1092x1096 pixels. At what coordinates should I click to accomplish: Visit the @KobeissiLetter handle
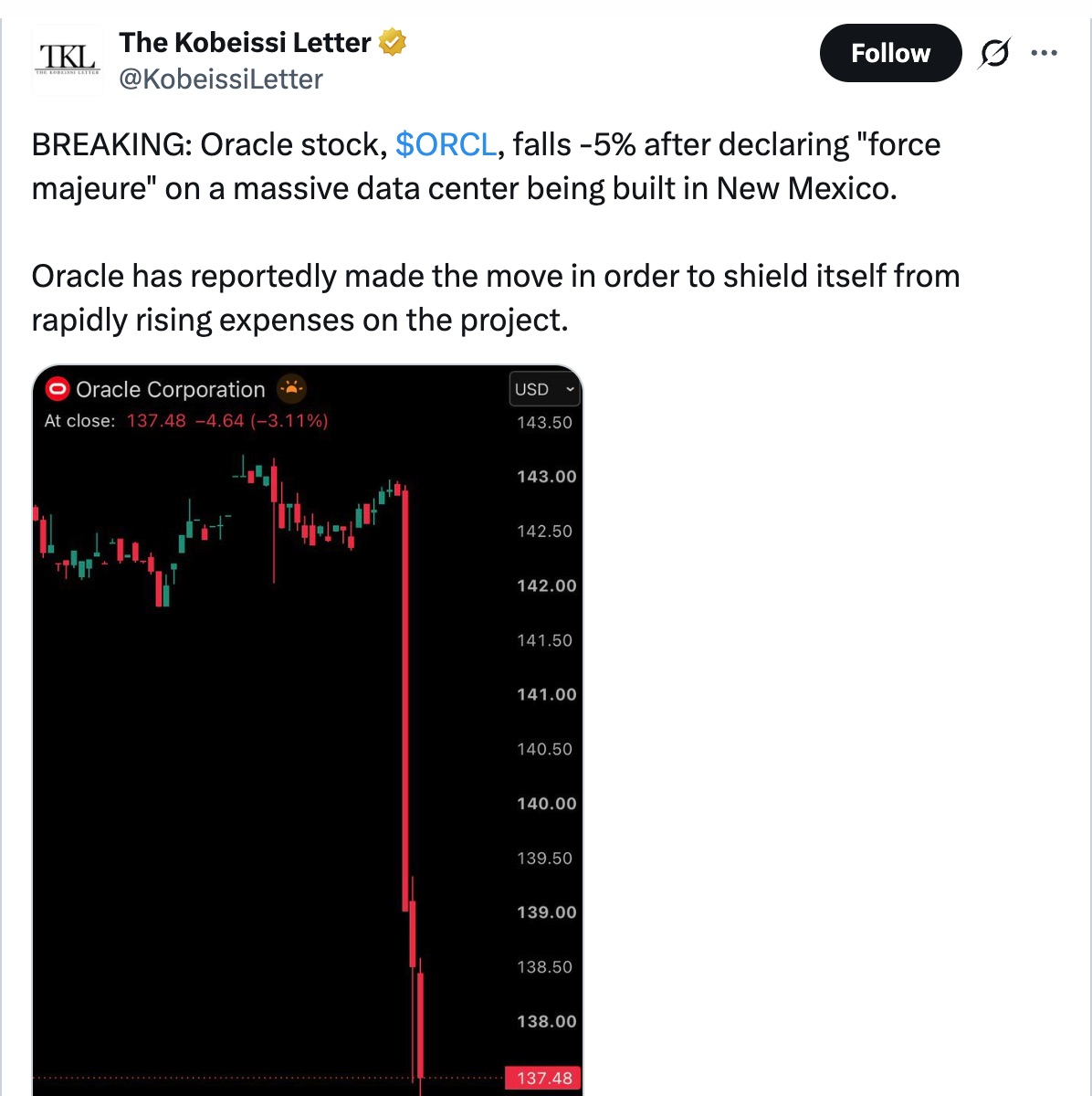click(x=221, y=79)
